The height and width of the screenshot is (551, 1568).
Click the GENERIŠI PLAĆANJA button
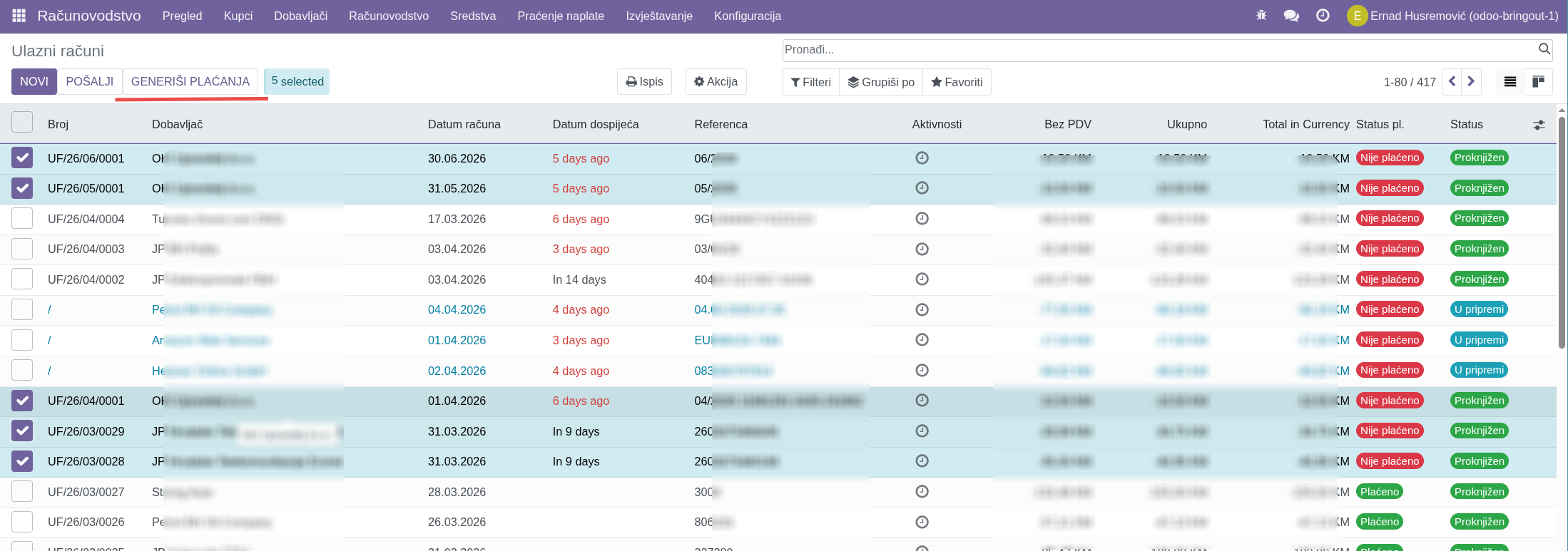(x=190, y=81)
